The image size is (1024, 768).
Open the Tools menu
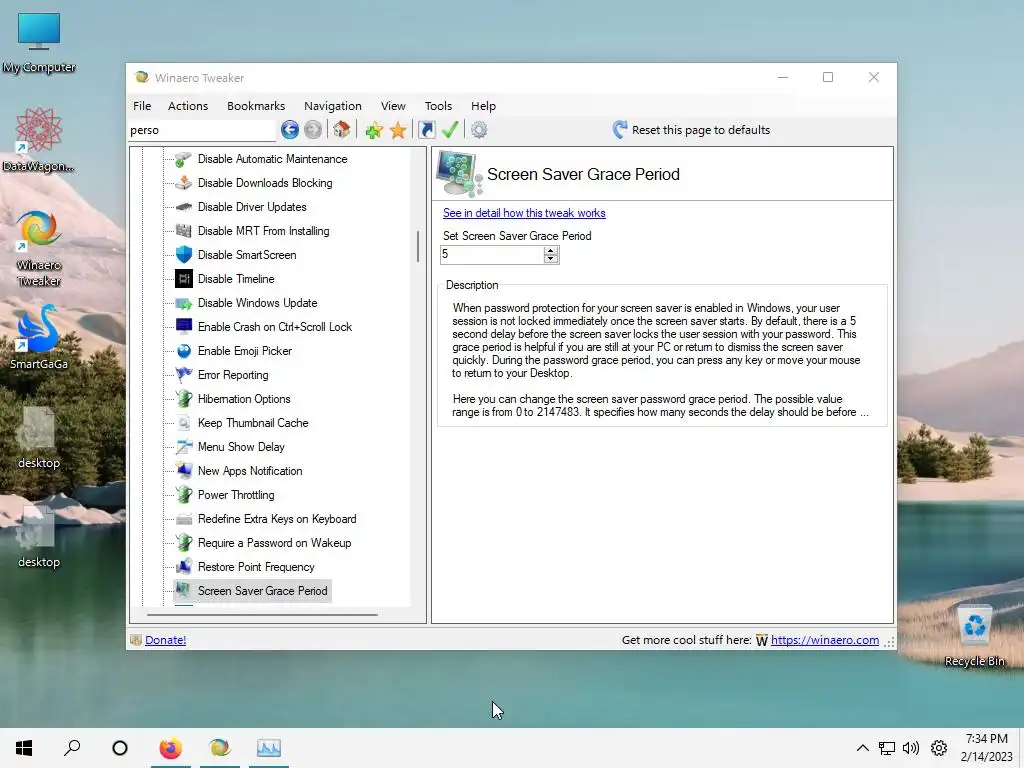tap(438, 106)
